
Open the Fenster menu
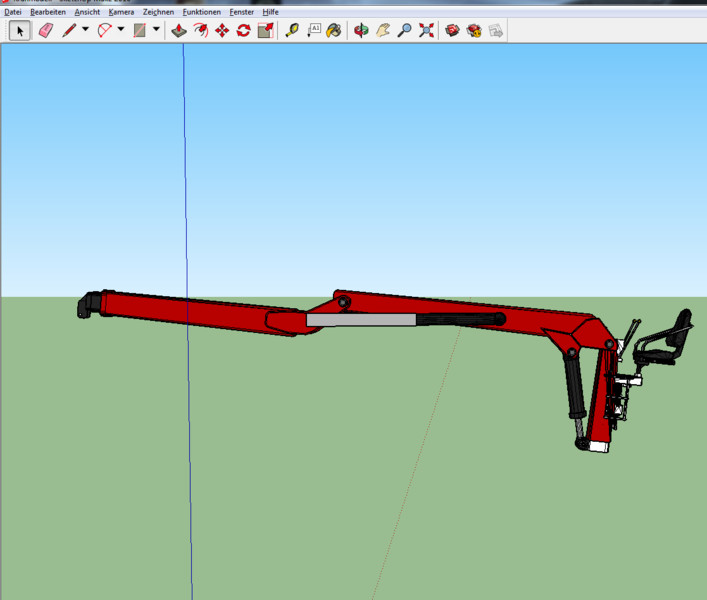click(241, 12)
